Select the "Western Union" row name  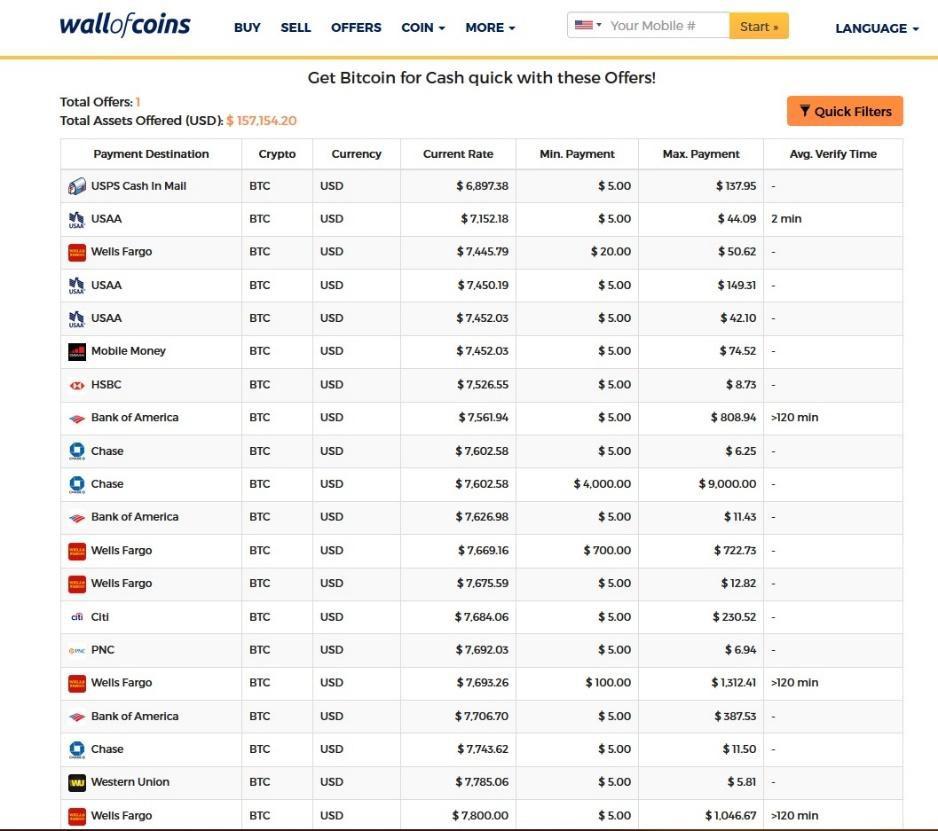point(130,782)
